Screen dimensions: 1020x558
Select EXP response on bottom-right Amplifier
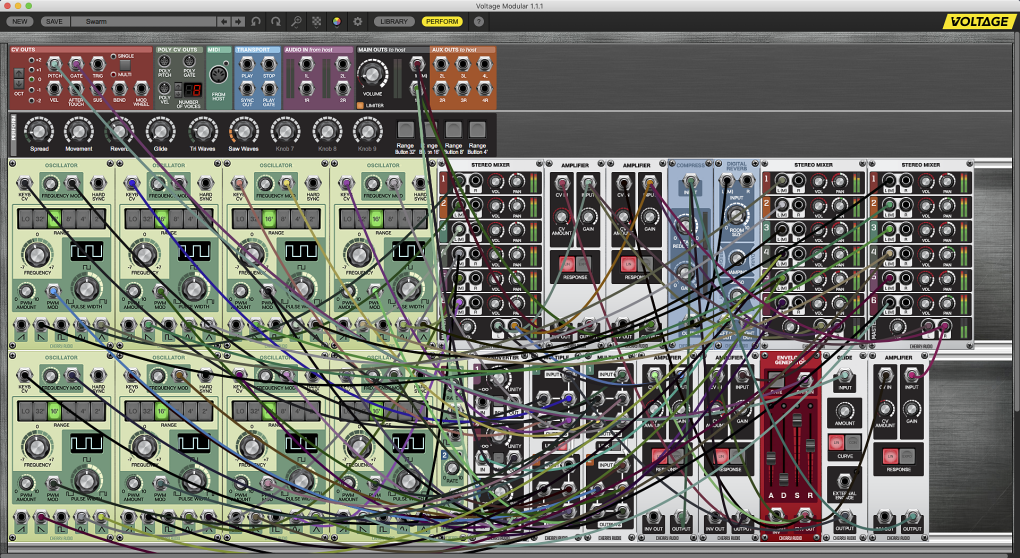[906, 456]
